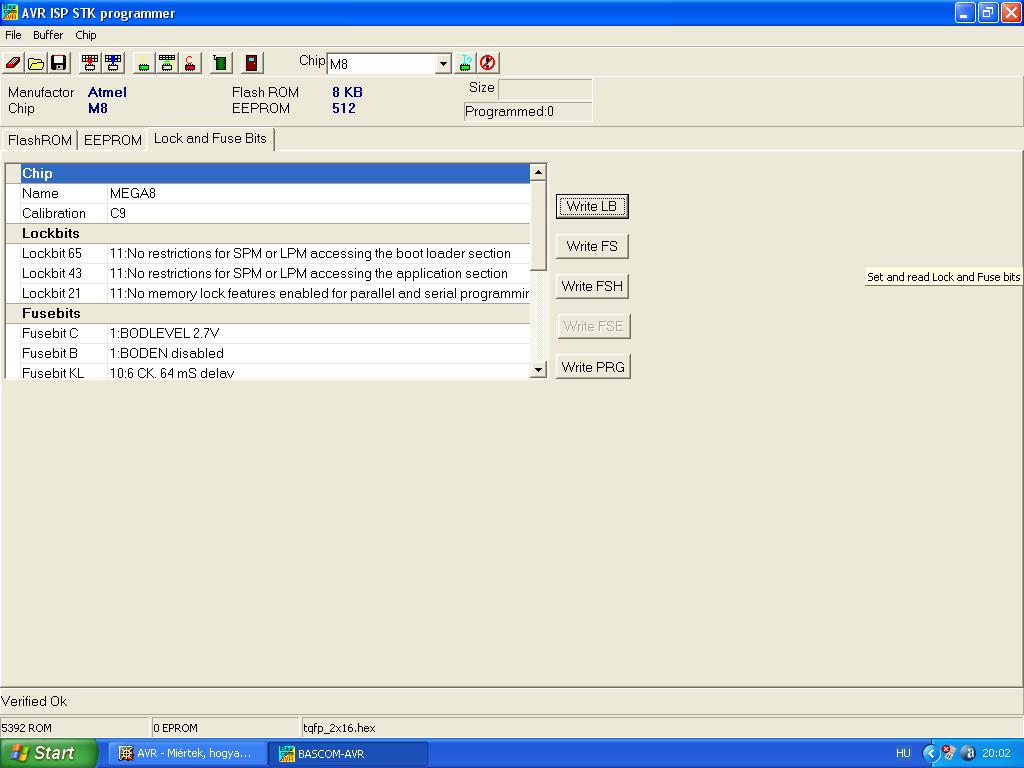This screenshot has height=768, width=1024.
Task: Switch to the EEPROM tab
Action: click(112, 140)
